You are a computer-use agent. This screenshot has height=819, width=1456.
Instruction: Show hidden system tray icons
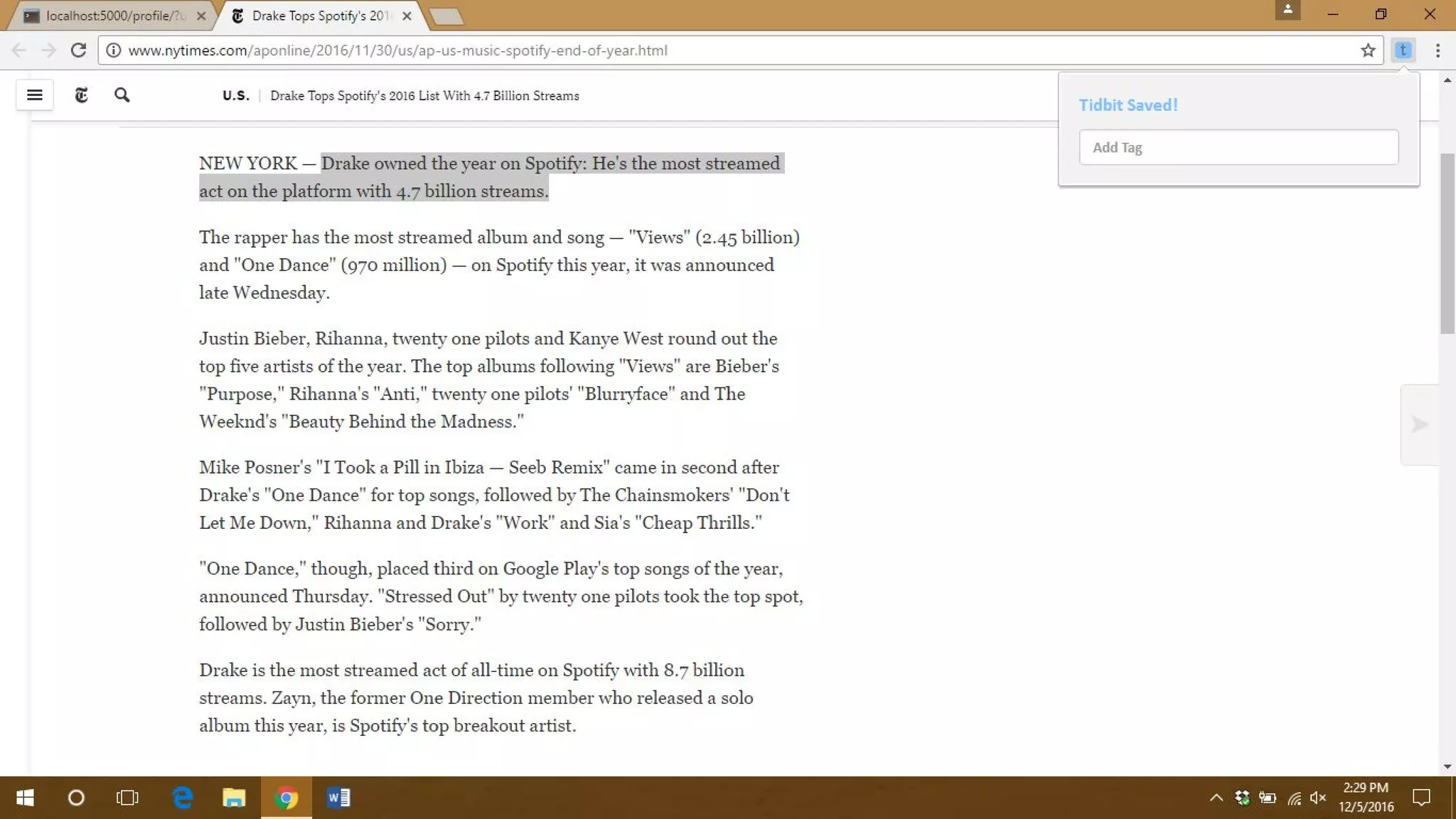(1216, 798)
